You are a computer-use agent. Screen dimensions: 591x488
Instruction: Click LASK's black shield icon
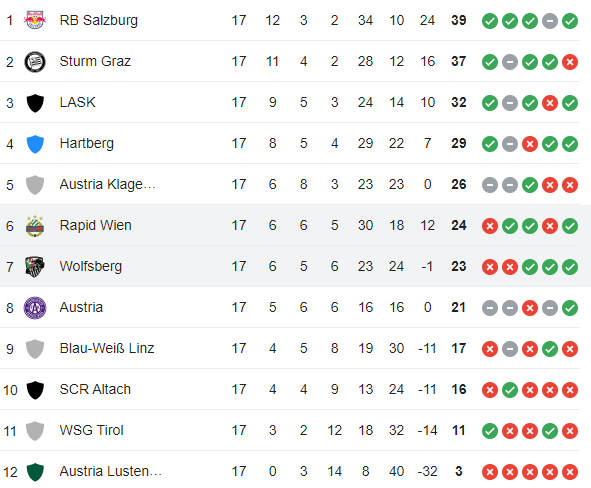click(x=35, y=103)
